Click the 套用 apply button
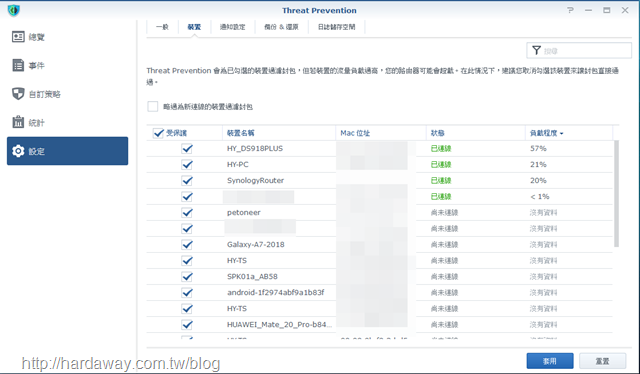This screenshot has height=374, width=640. click(x=550, y=361)
